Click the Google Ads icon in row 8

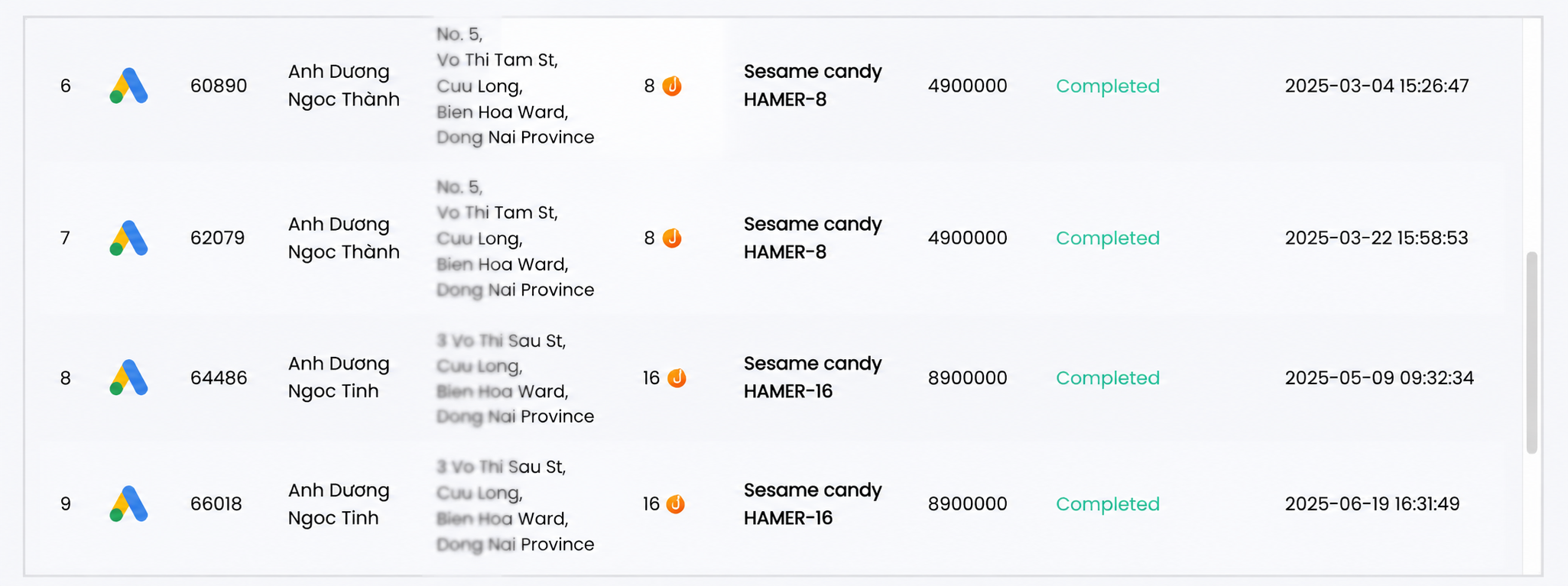point(128,377)
